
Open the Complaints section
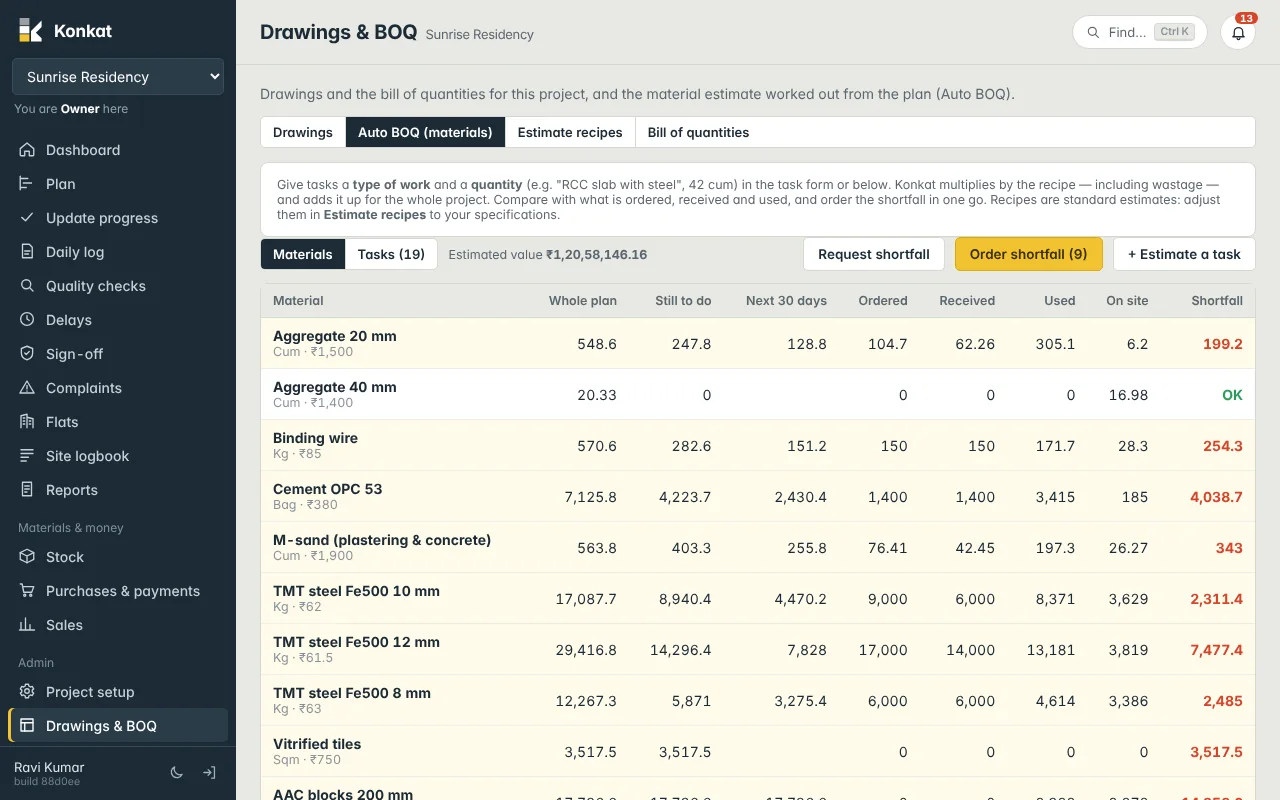tap(118, 388)
